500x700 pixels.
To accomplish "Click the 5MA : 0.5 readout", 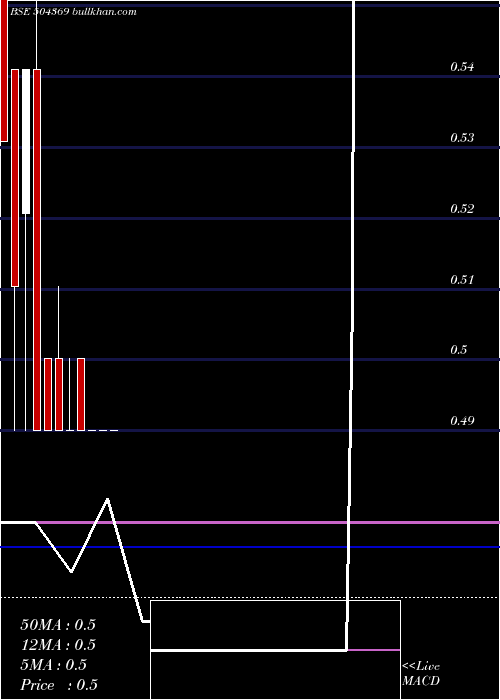I will (x=54, y=665).
